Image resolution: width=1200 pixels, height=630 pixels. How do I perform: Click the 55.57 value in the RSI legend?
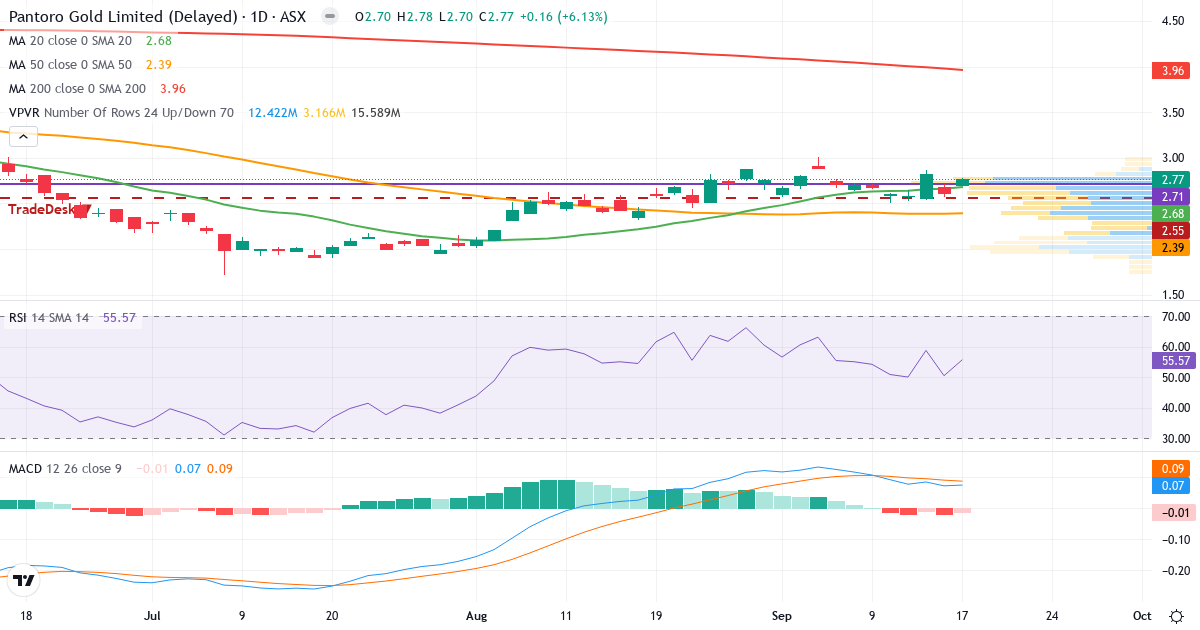click(119, 317)
